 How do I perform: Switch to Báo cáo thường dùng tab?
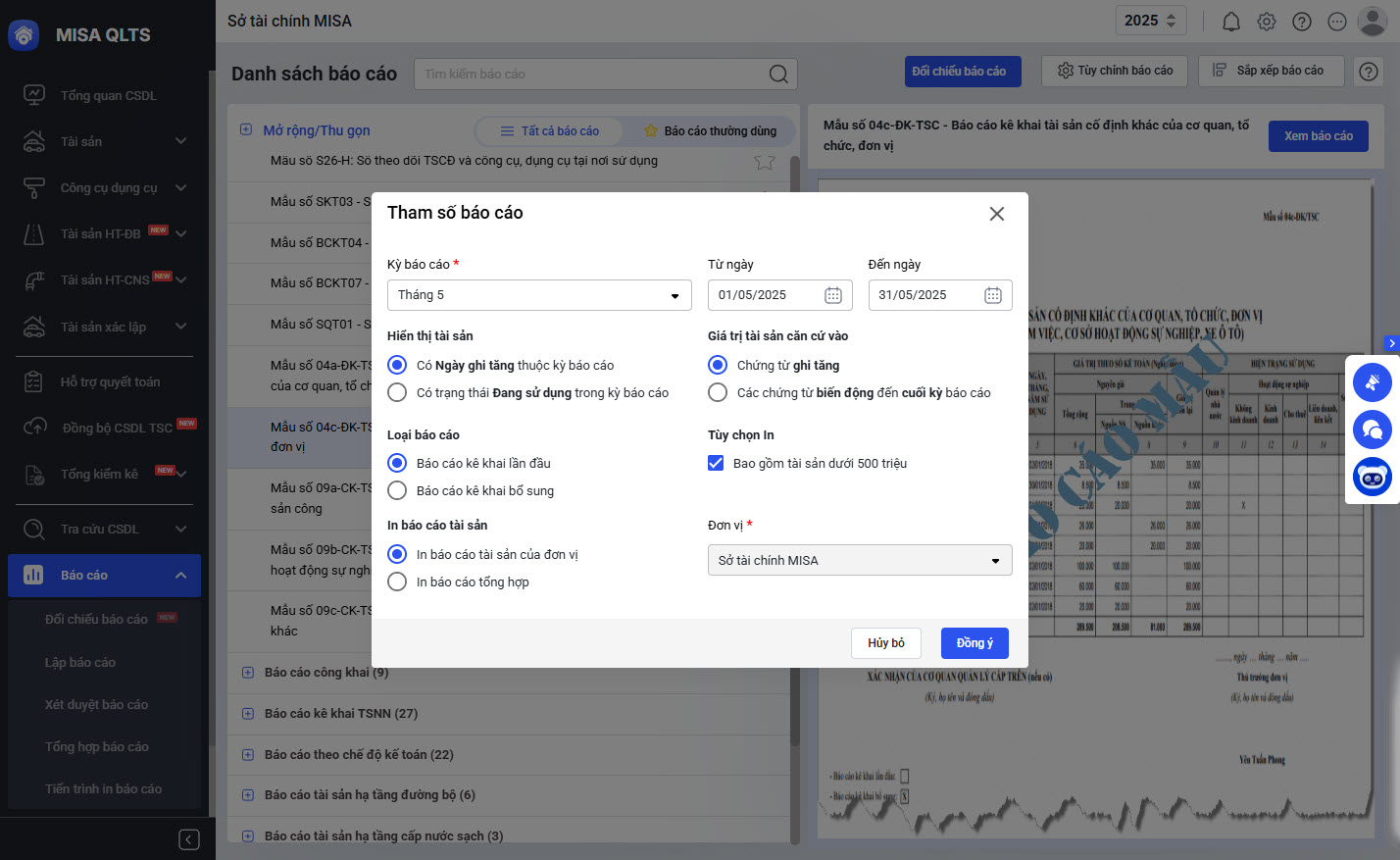(710, 131)
